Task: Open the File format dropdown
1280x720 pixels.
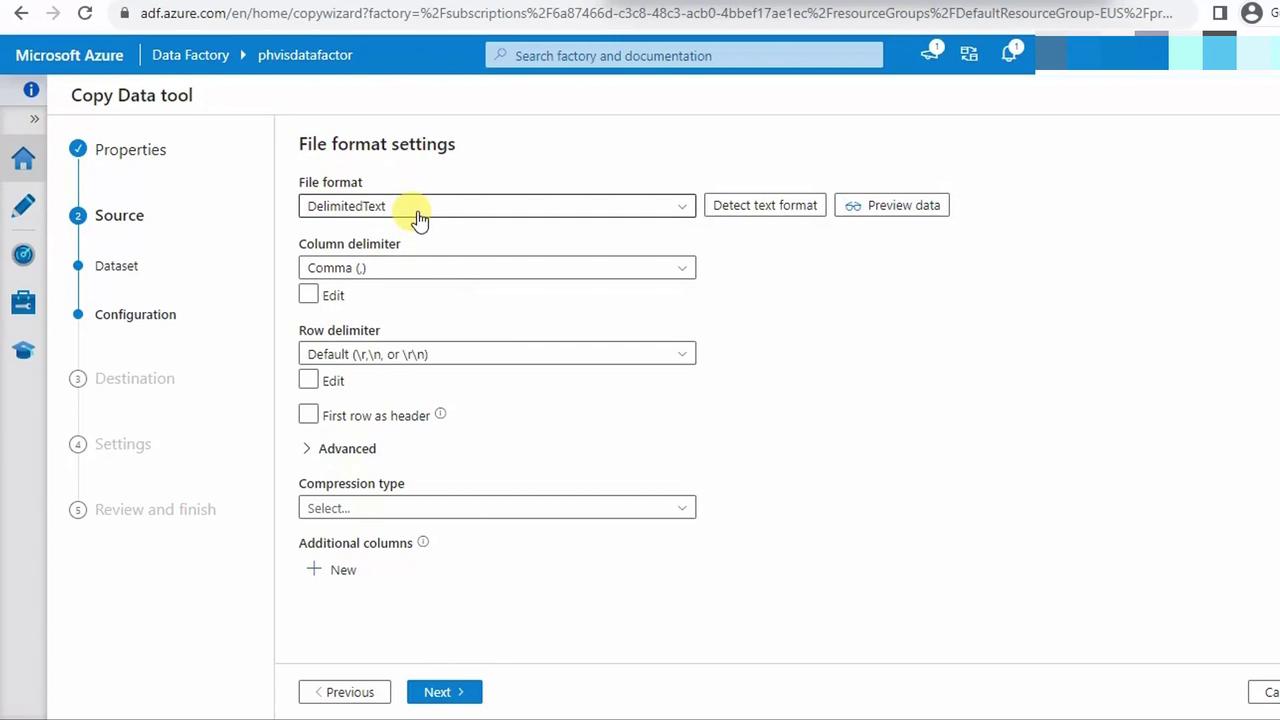Action: pyautogui.click(x=496, y=206)
